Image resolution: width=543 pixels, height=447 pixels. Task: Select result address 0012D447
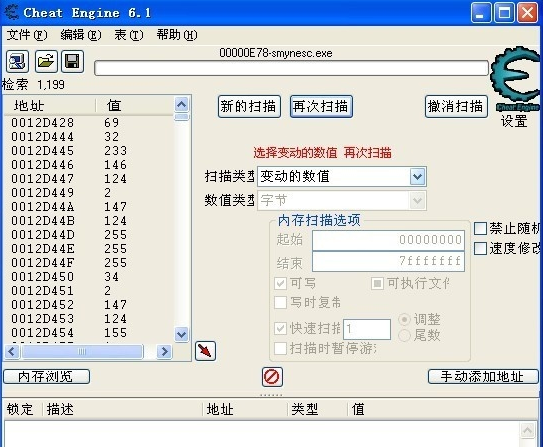tap(42, 179)
